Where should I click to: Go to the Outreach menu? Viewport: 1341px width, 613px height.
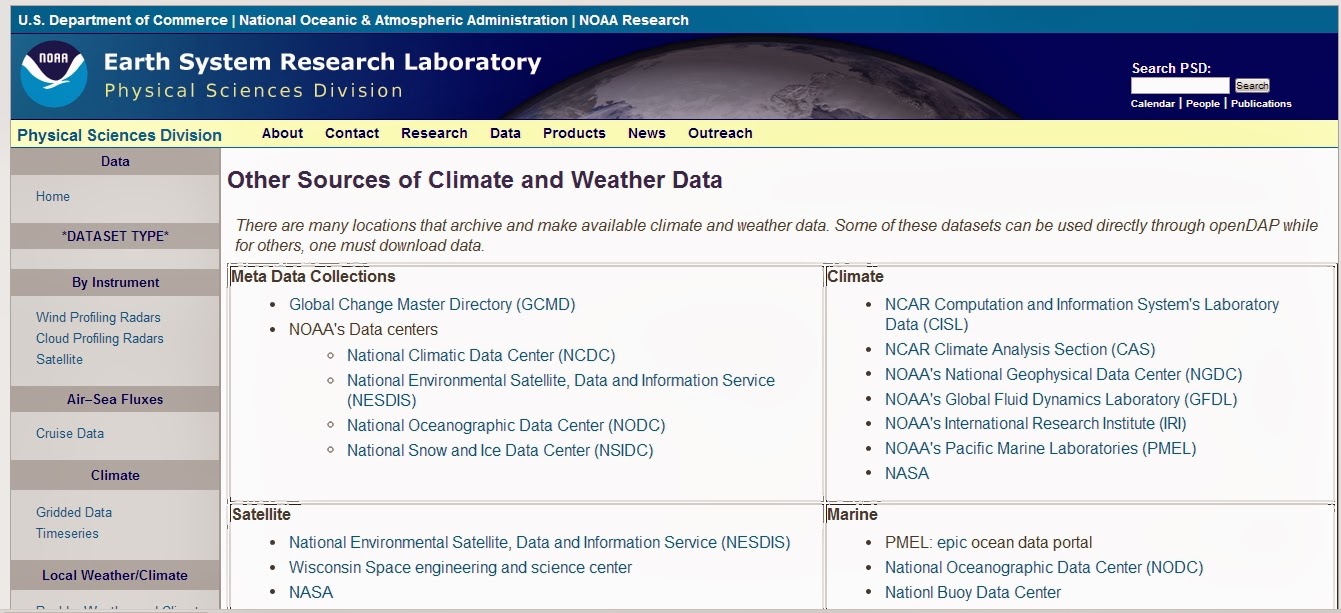(x=720, y=133)
